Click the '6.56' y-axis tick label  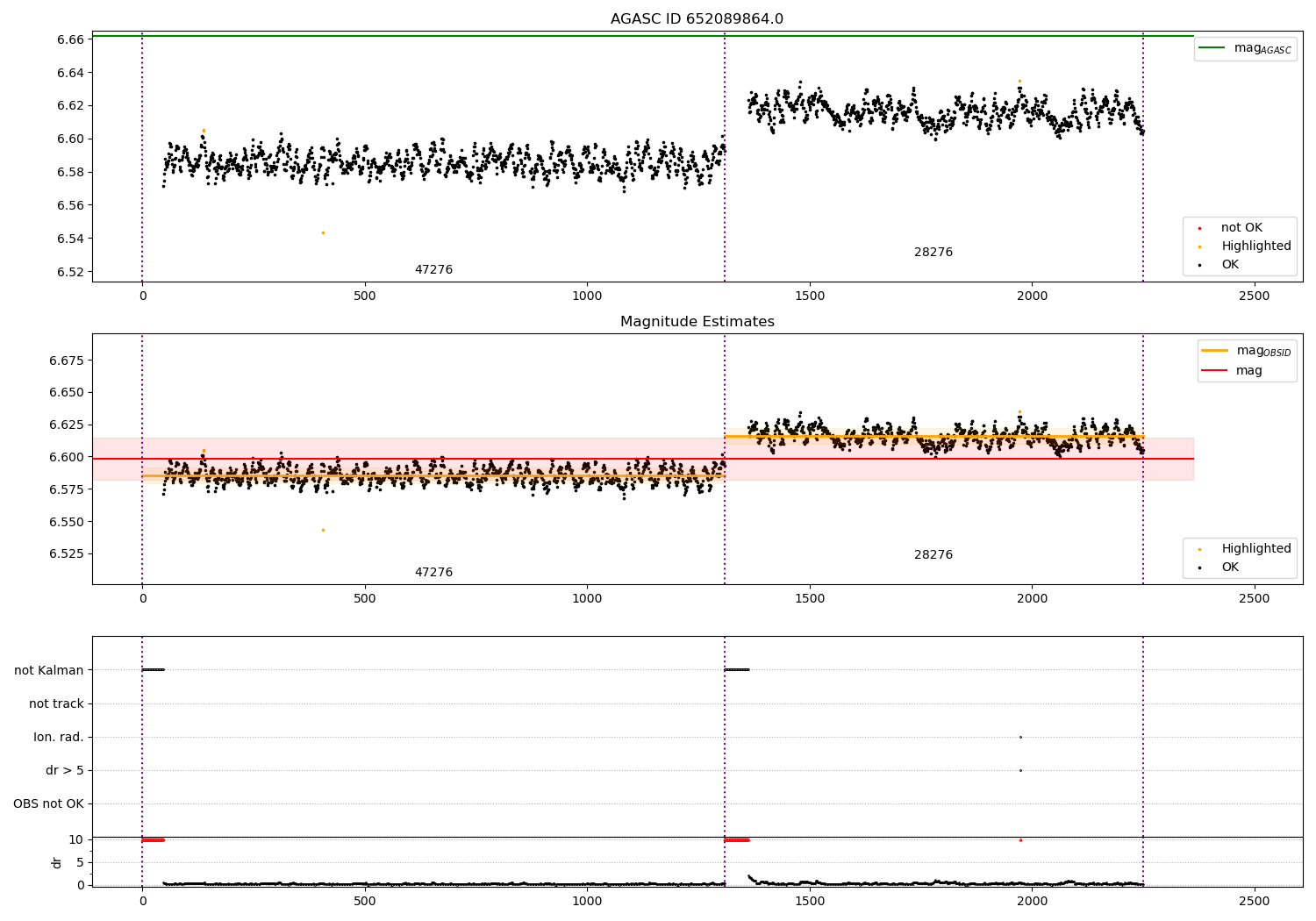coord(70,205)
